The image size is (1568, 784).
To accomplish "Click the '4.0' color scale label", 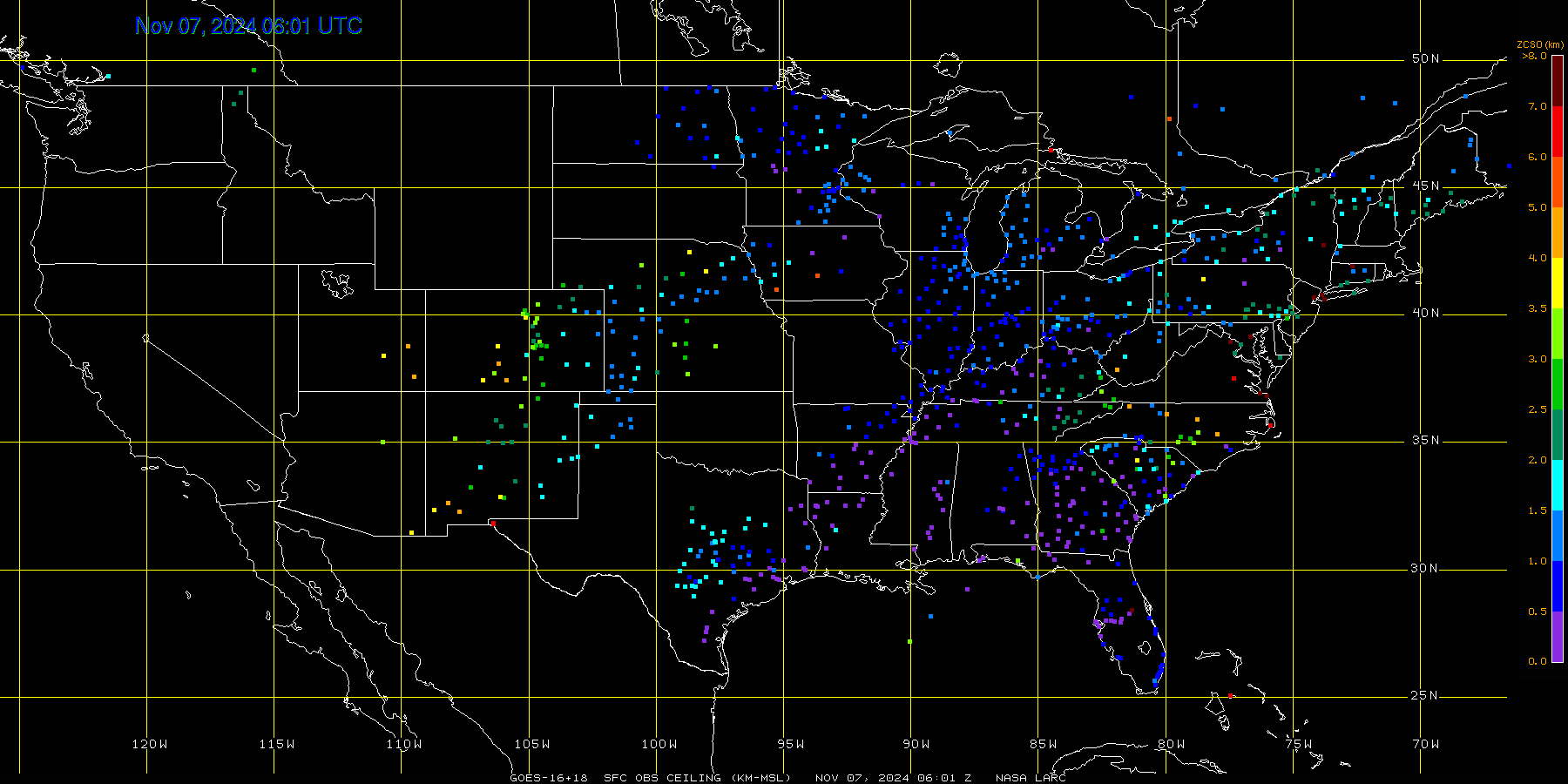I will pyautogui.click(x=1538, y=258).
